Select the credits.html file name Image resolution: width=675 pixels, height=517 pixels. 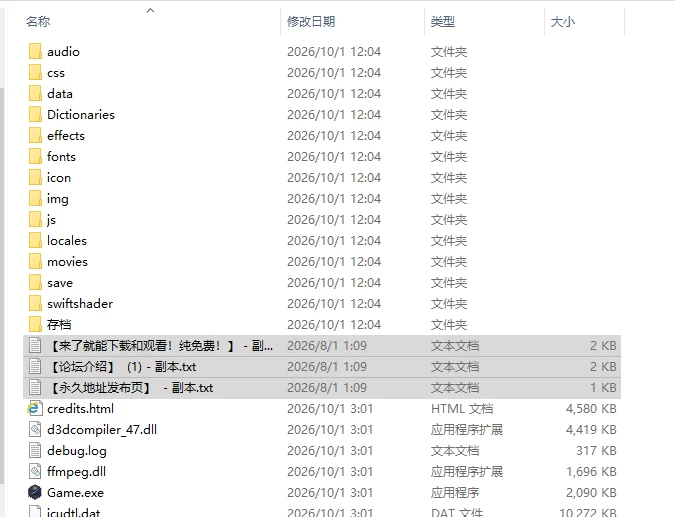click(x=81, y=409)
